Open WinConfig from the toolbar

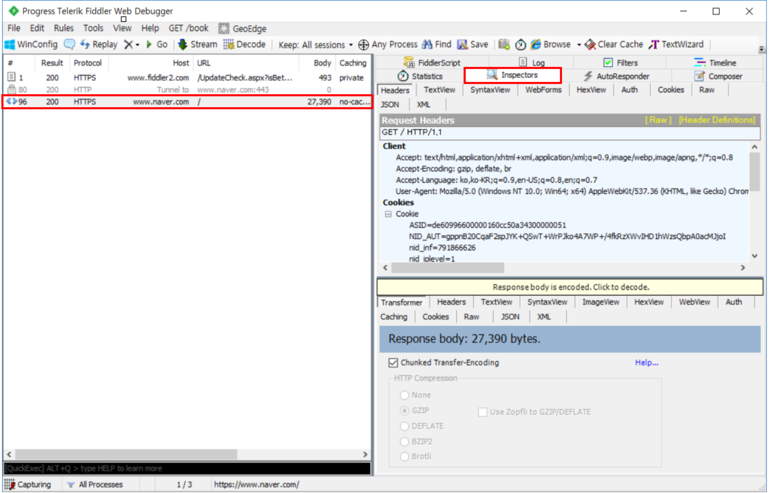31,44
